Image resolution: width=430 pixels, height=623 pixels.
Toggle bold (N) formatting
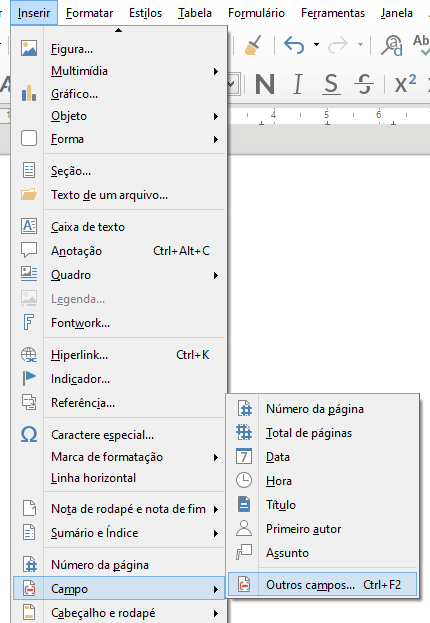[x=265, y=84]
